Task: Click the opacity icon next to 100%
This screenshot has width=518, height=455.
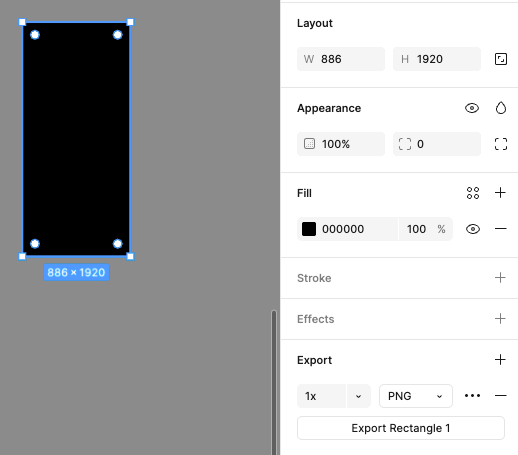Action: click(309, 144)
